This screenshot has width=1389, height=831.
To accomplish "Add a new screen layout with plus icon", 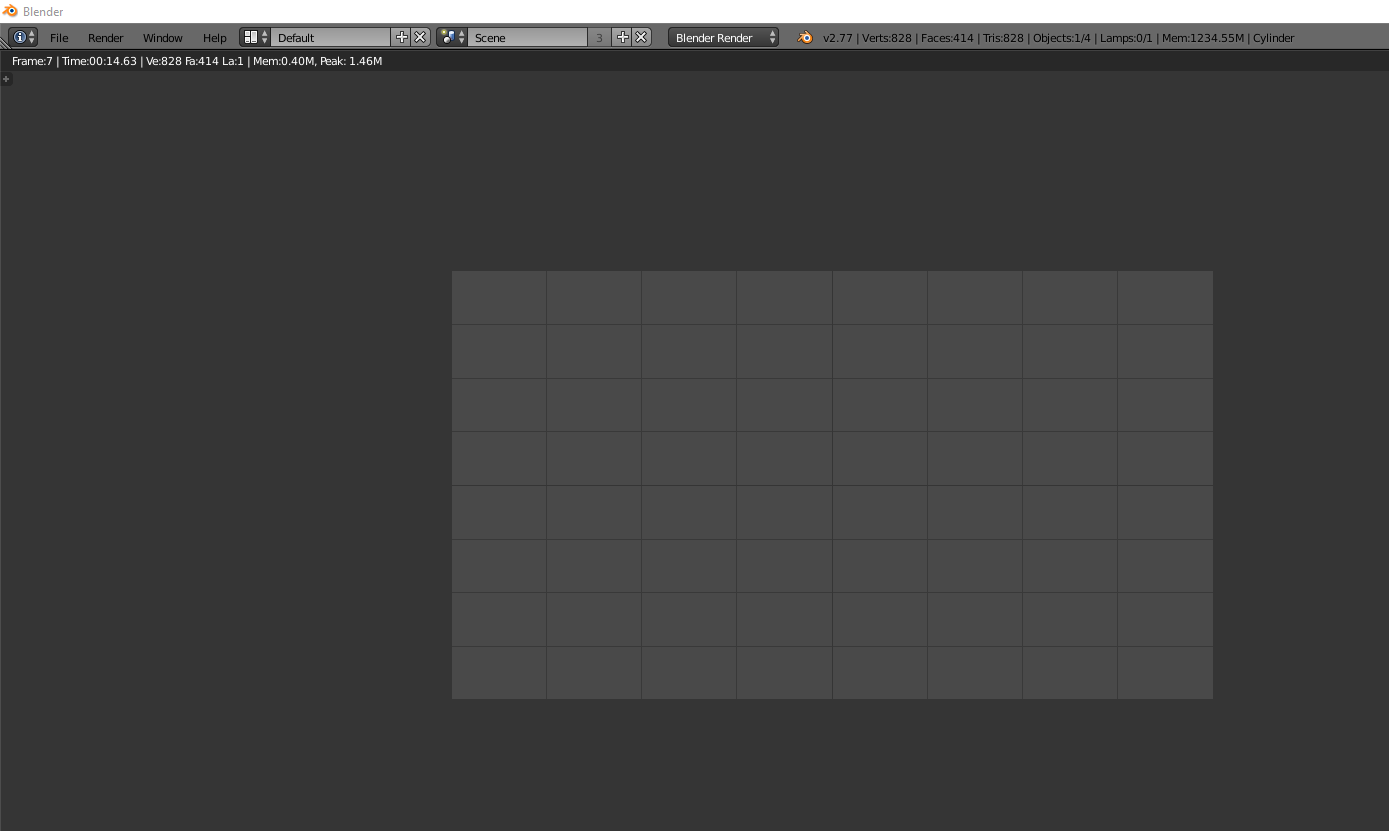I will point(401,37).
